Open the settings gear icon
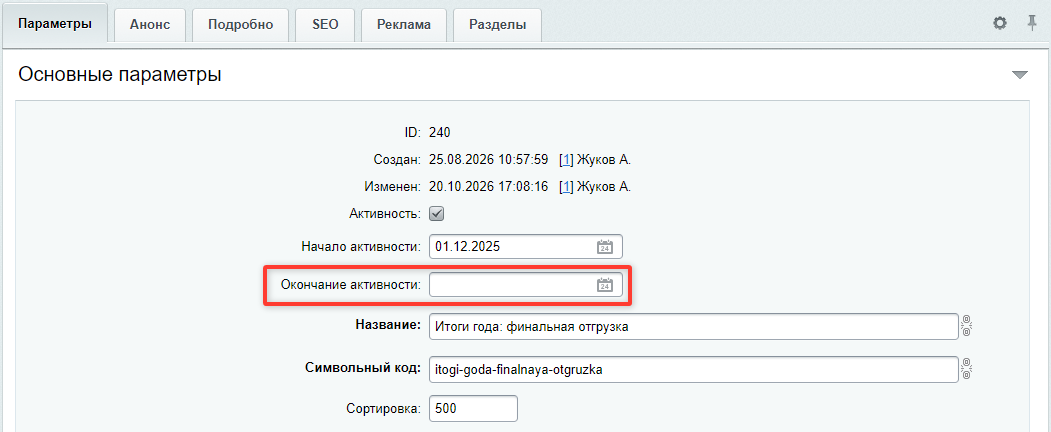 999,23
